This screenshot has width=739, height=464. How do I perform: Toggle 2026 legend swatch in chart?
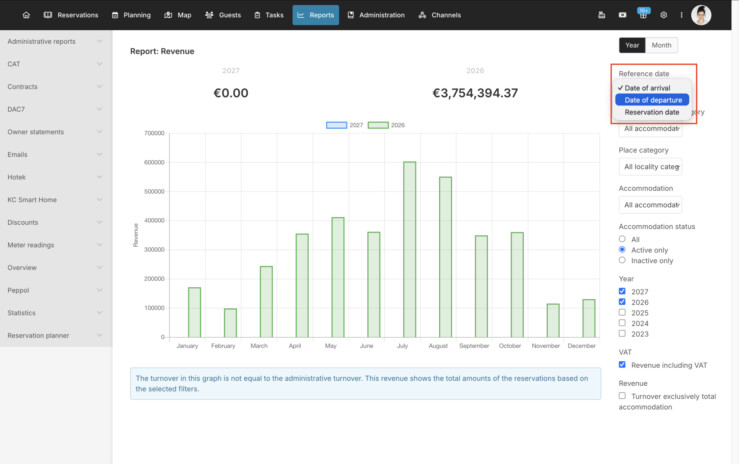pos(378,125)
